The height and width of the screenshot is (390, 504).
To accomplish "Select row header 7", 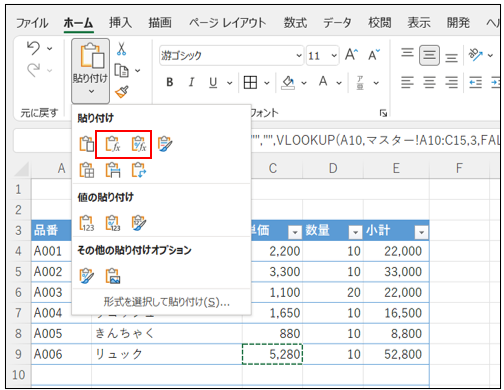I will [x=18, y=313].
